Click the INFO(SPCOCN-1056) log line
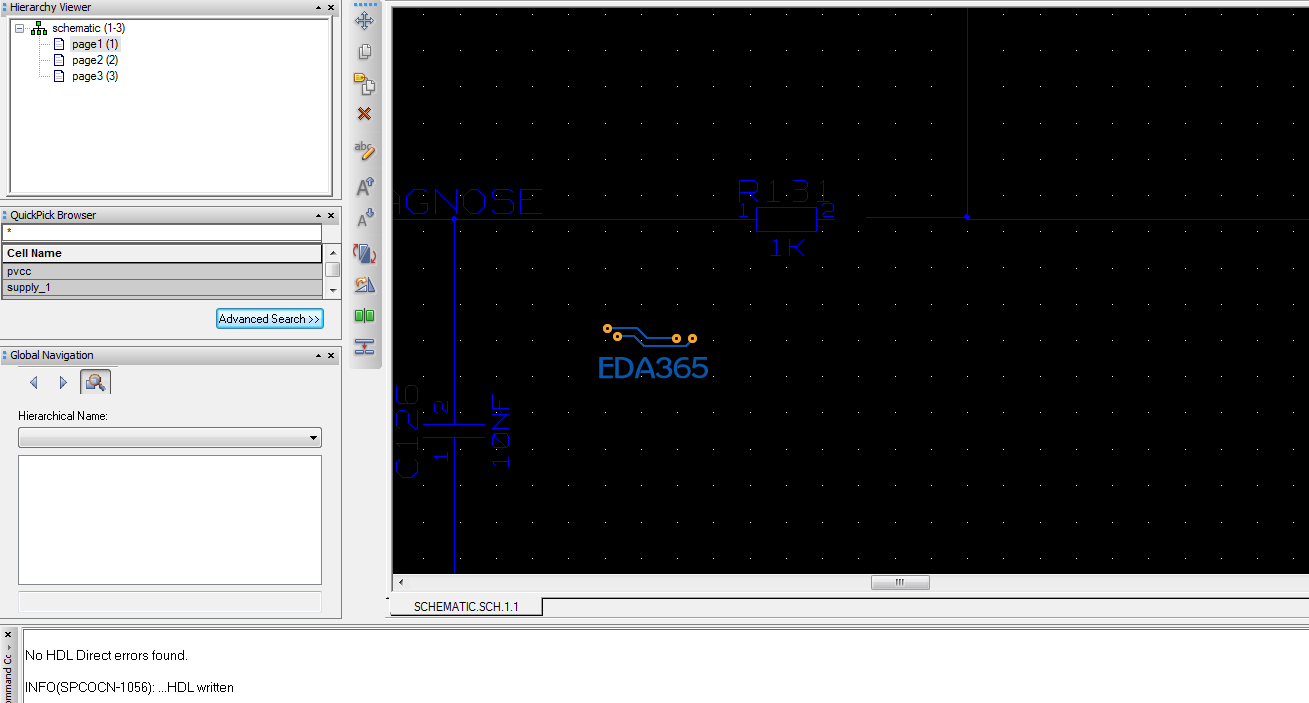The height and width of the screenshot is (703, 1309). click(129, 687)
